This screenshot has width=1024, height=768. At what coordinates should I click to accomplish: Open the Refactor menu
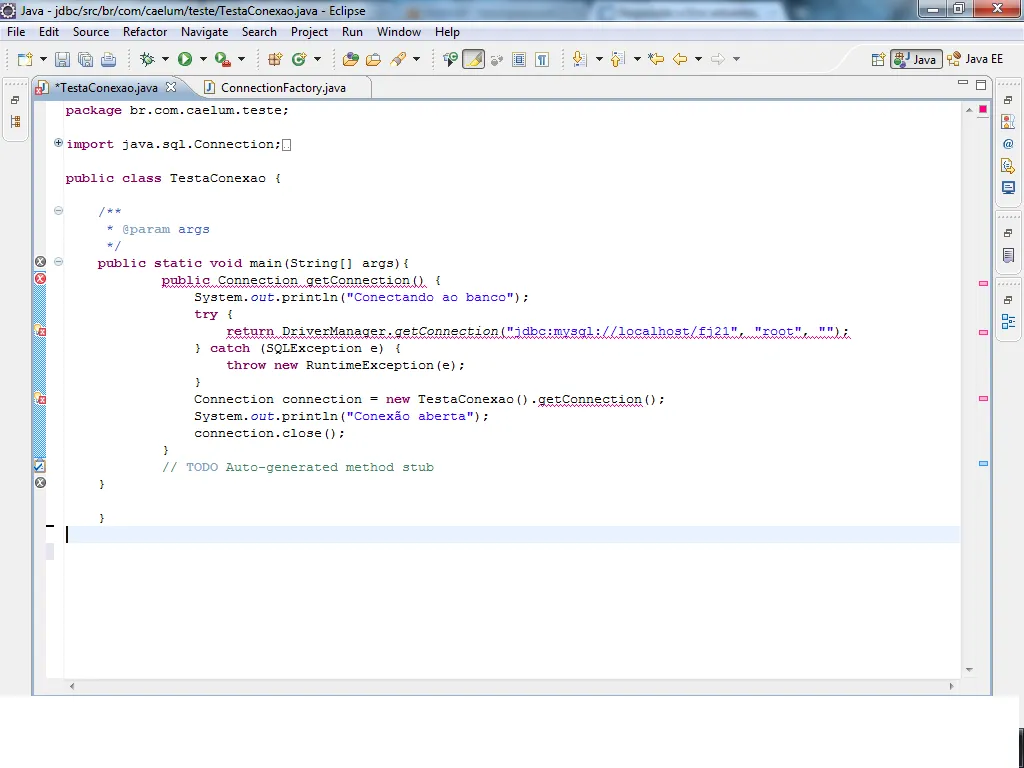[145, 32]
